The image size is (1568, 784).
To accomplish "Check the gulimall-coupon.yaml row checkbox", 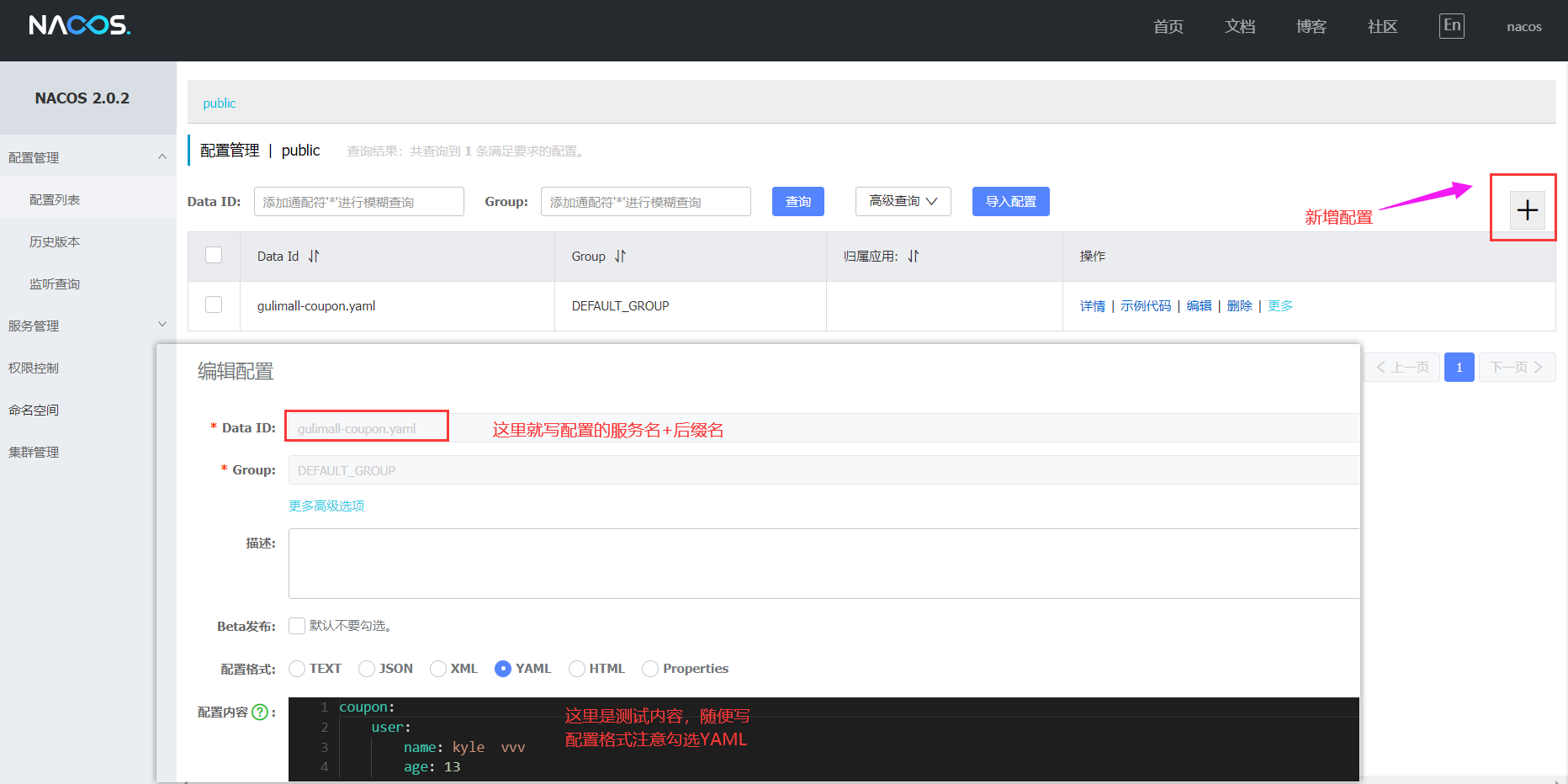I will (x=214, y=305).
